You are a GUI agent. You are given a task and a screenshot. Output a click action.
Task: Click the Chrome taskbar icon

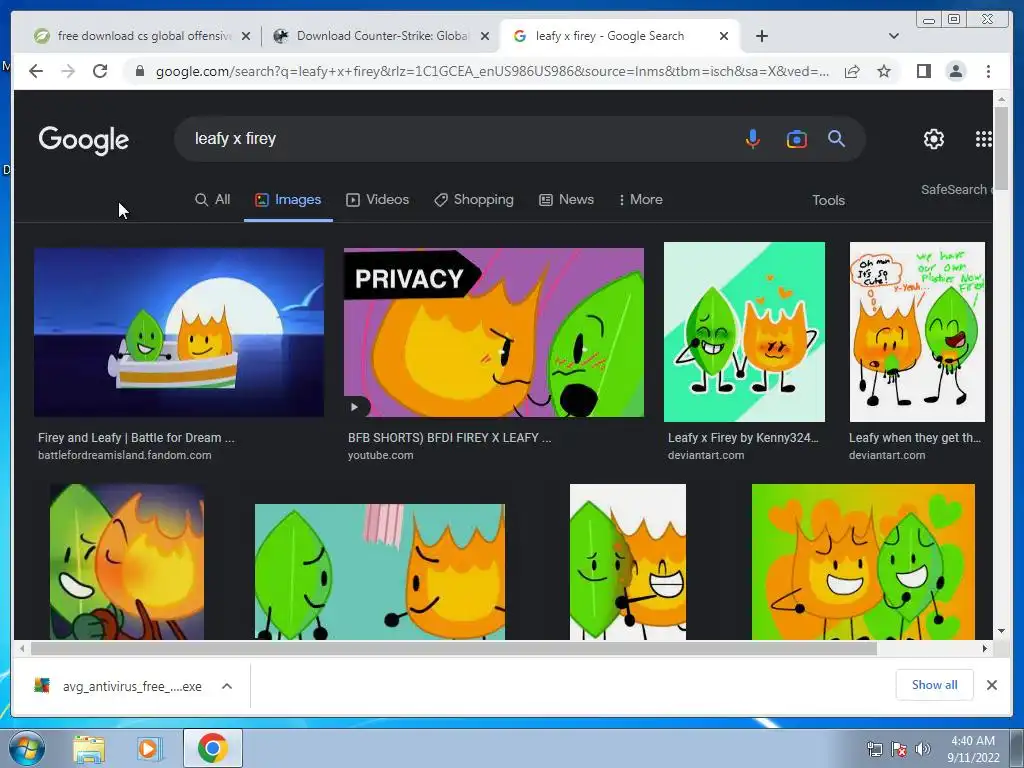[212, 748]
